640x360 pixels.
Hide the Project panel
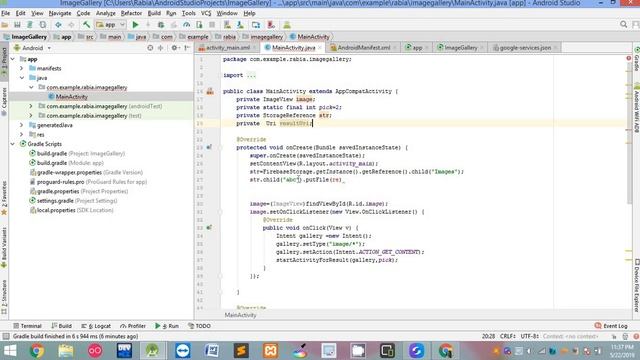coord(187,48)
